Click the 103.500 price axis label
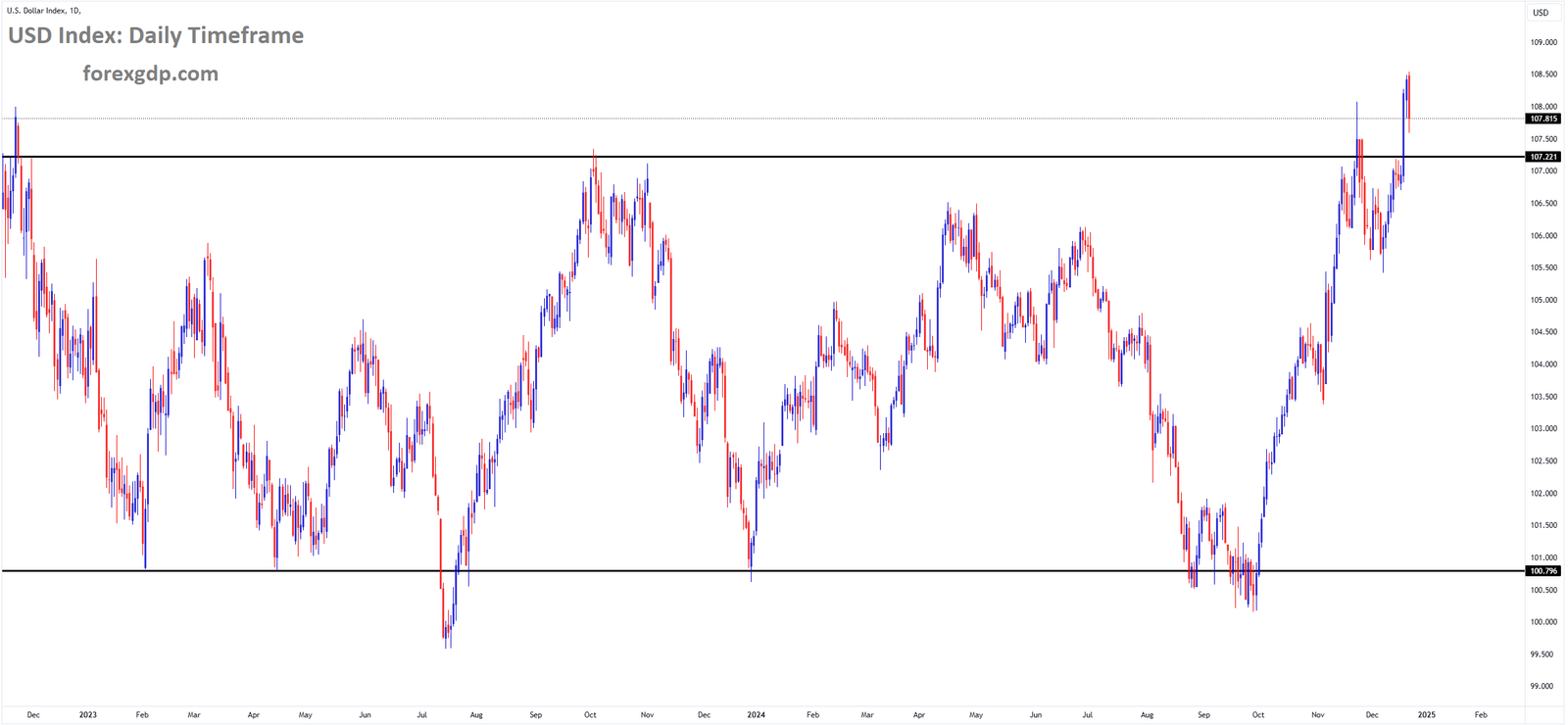This screenshot has width=1568, height=725. pyautogui.click(x=1543, y=397)
